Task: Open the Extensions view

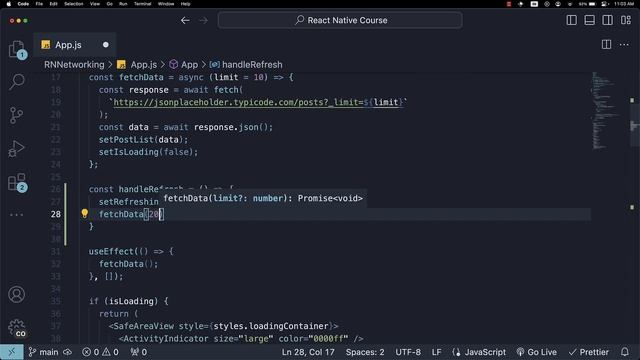Action: [x=17, y=182]
